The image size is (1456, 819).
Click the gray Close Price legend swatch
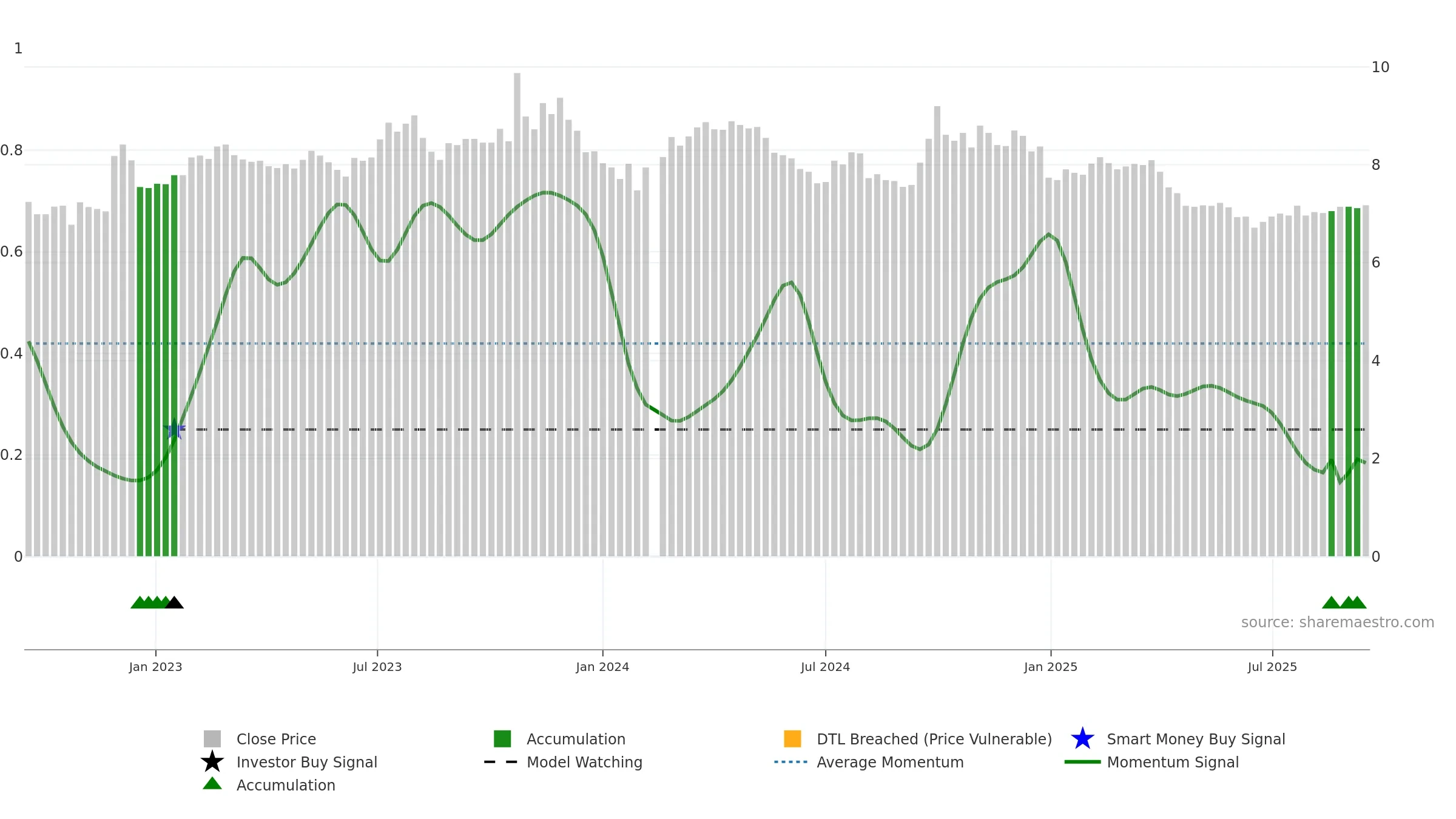pos(212,739)
